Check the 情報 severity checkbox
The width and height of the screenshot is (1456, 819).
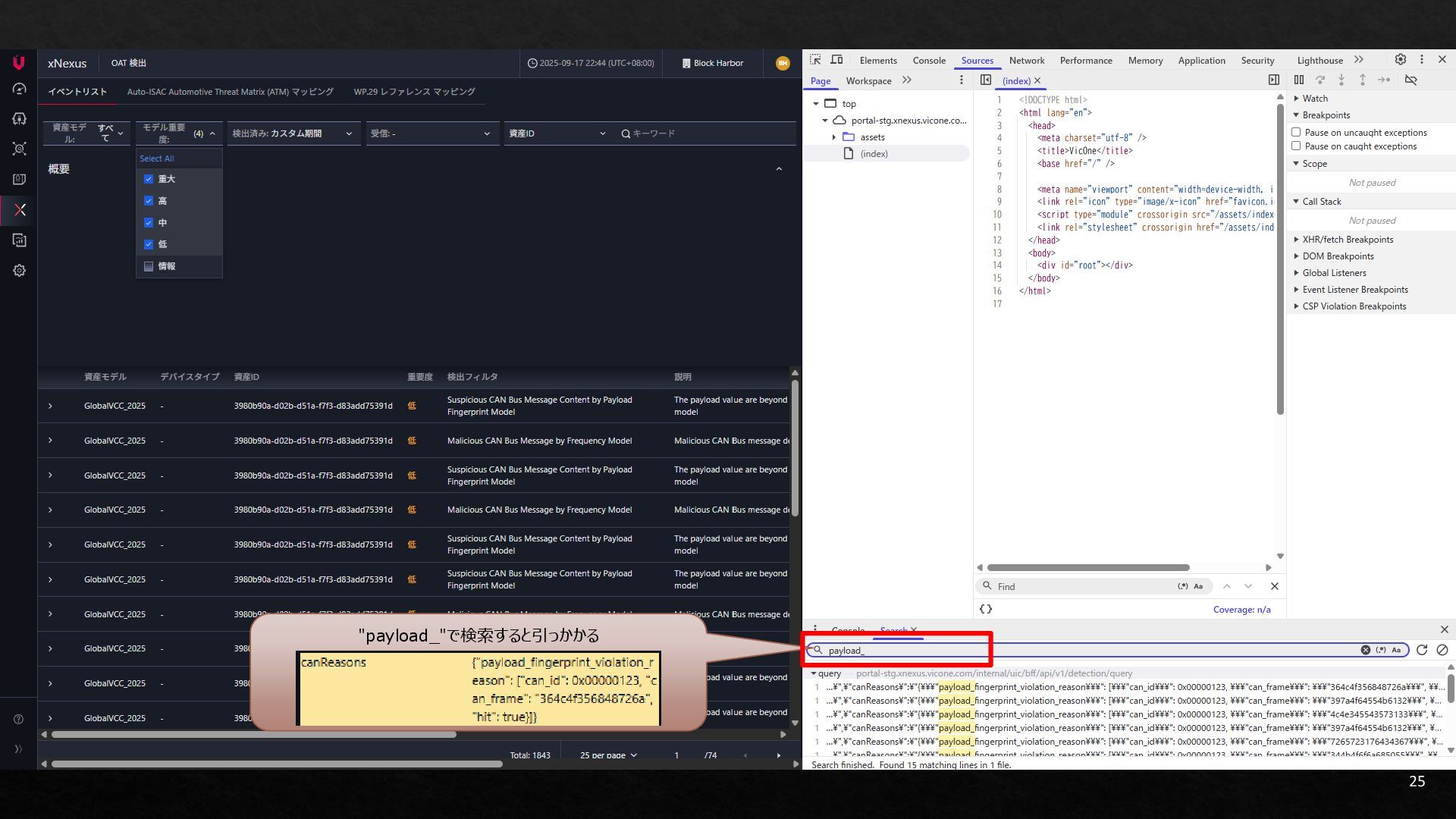[x=149, y=266]
